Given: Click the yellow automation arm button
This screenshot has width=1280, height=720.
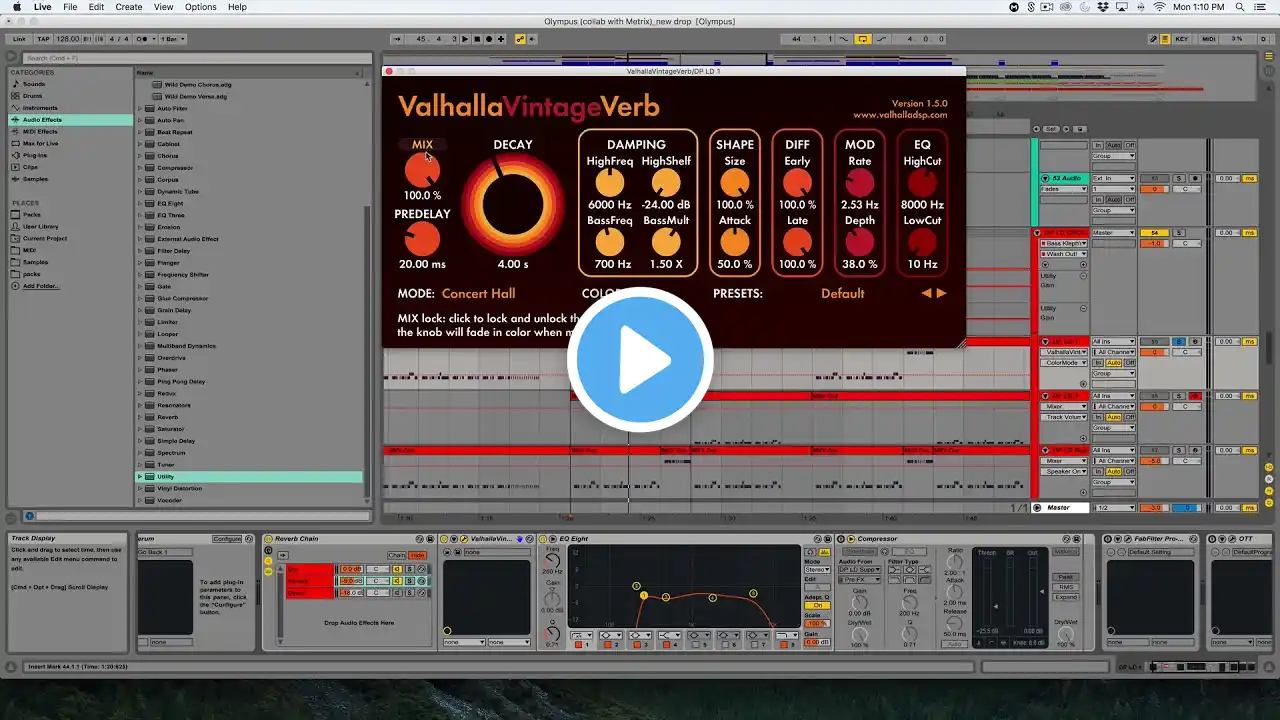Looking at the screenshot, I should [x=520, y=39].
